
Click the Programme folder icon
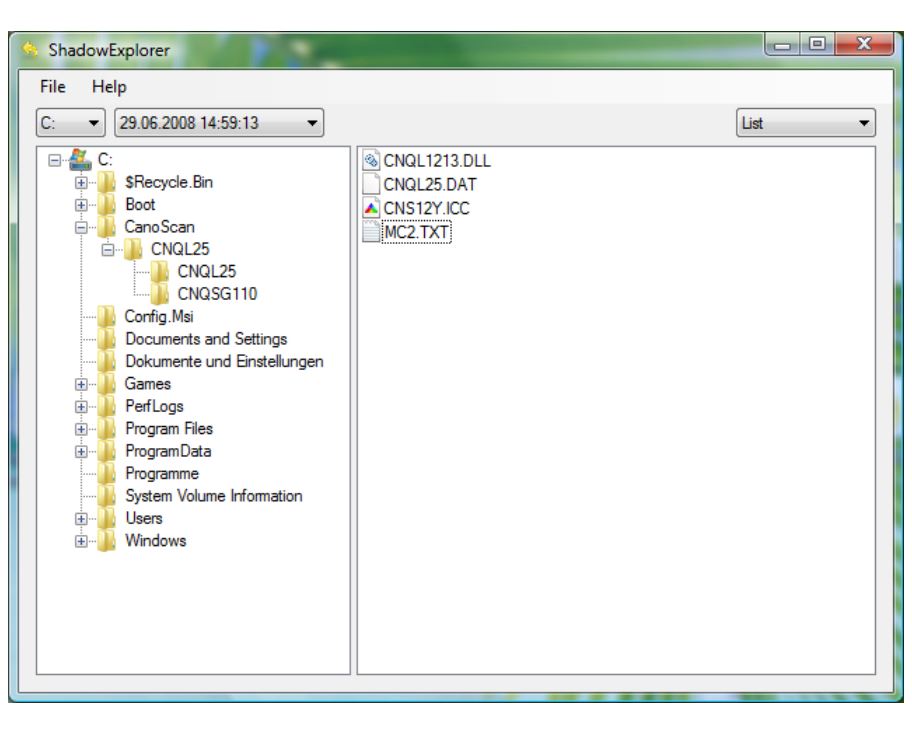(106, 473)
